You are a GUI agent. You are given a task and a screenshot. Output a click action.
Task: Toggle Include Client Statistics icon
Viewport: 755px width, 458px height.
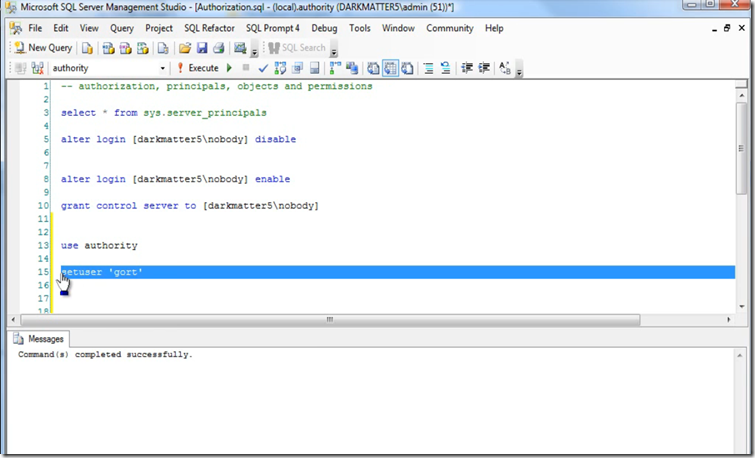point(352,68)
